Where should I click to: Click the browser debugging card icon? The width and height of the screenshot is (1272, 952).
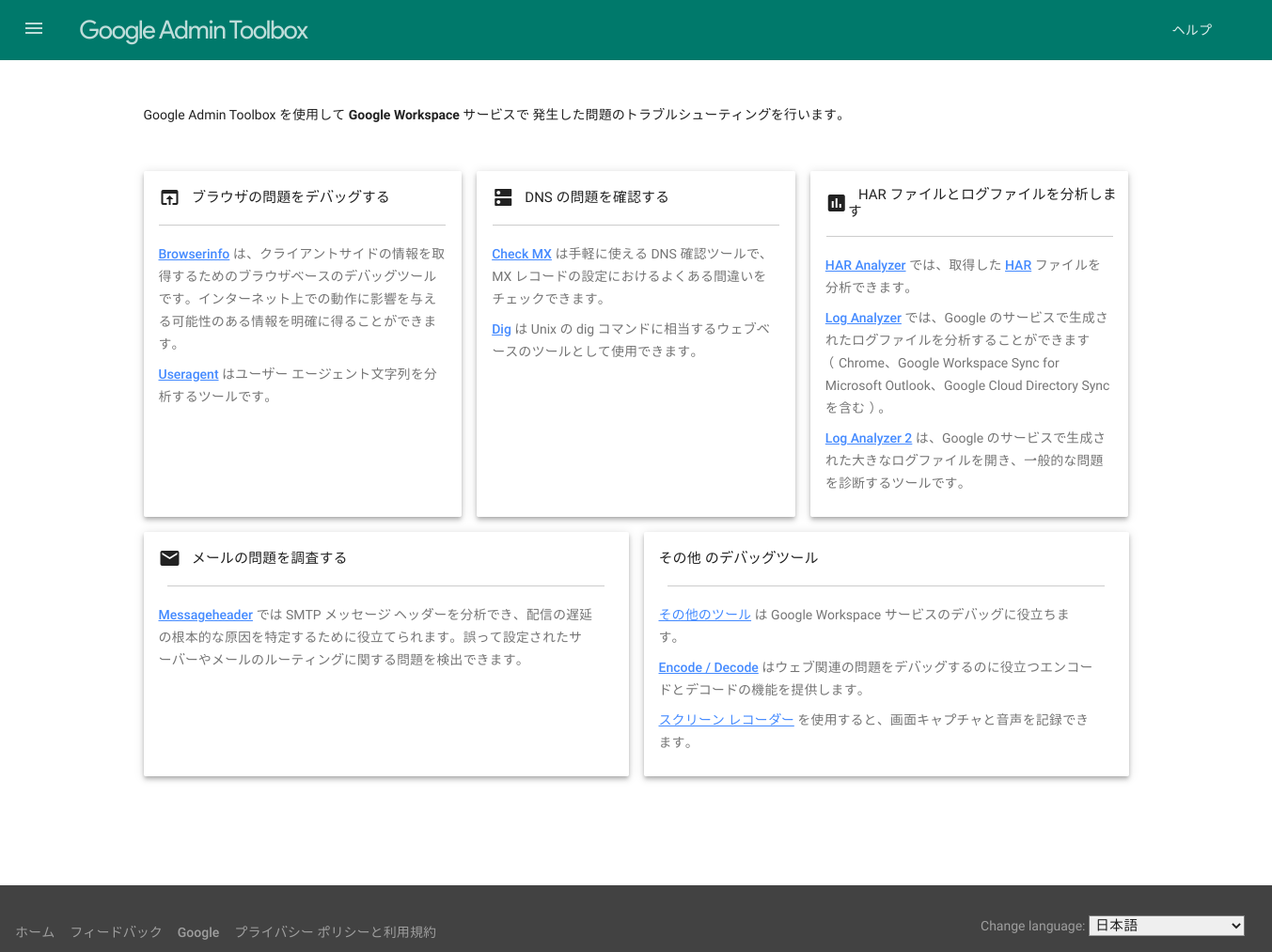[x=169, y=197]
